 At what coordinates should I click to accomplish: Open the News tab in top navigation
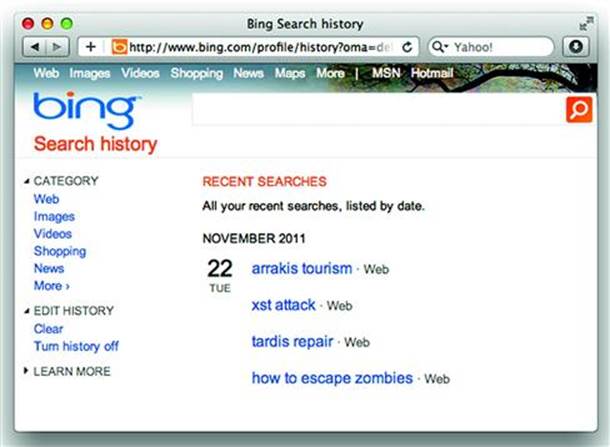point(249,73)
